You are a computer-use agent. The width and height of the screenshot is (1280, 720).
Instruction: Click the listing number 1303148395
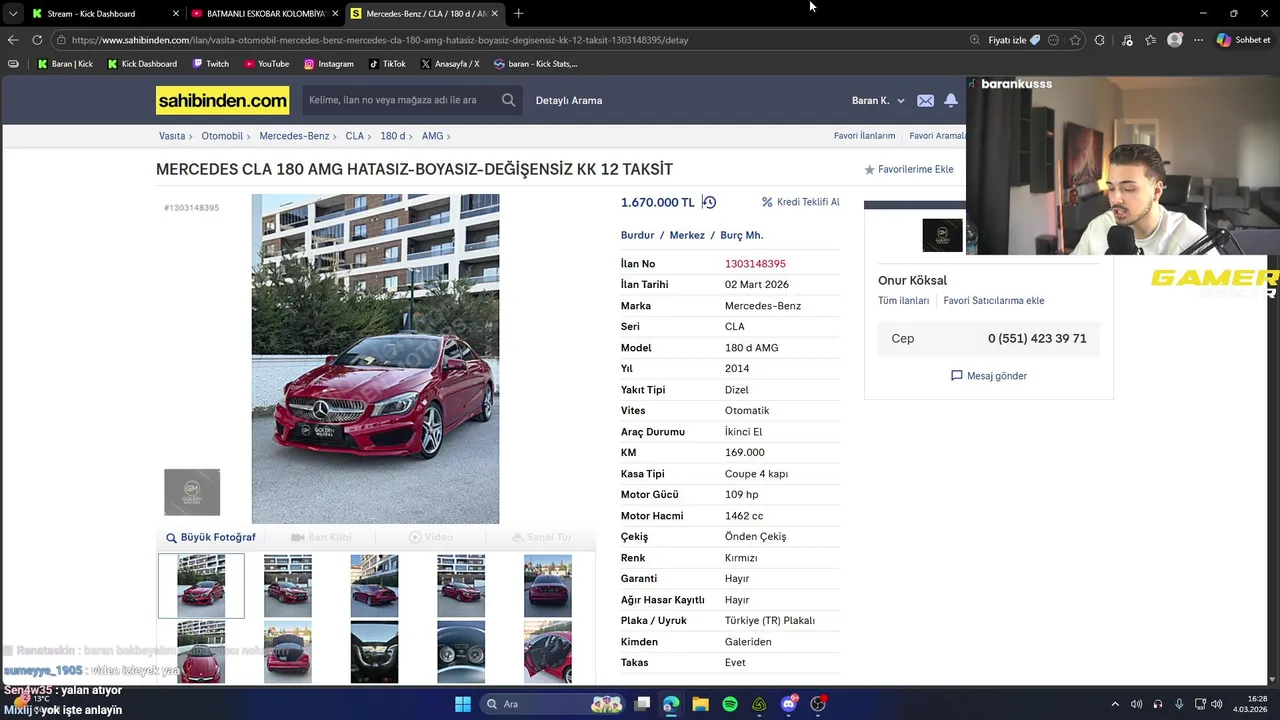[x=755, y=264]
